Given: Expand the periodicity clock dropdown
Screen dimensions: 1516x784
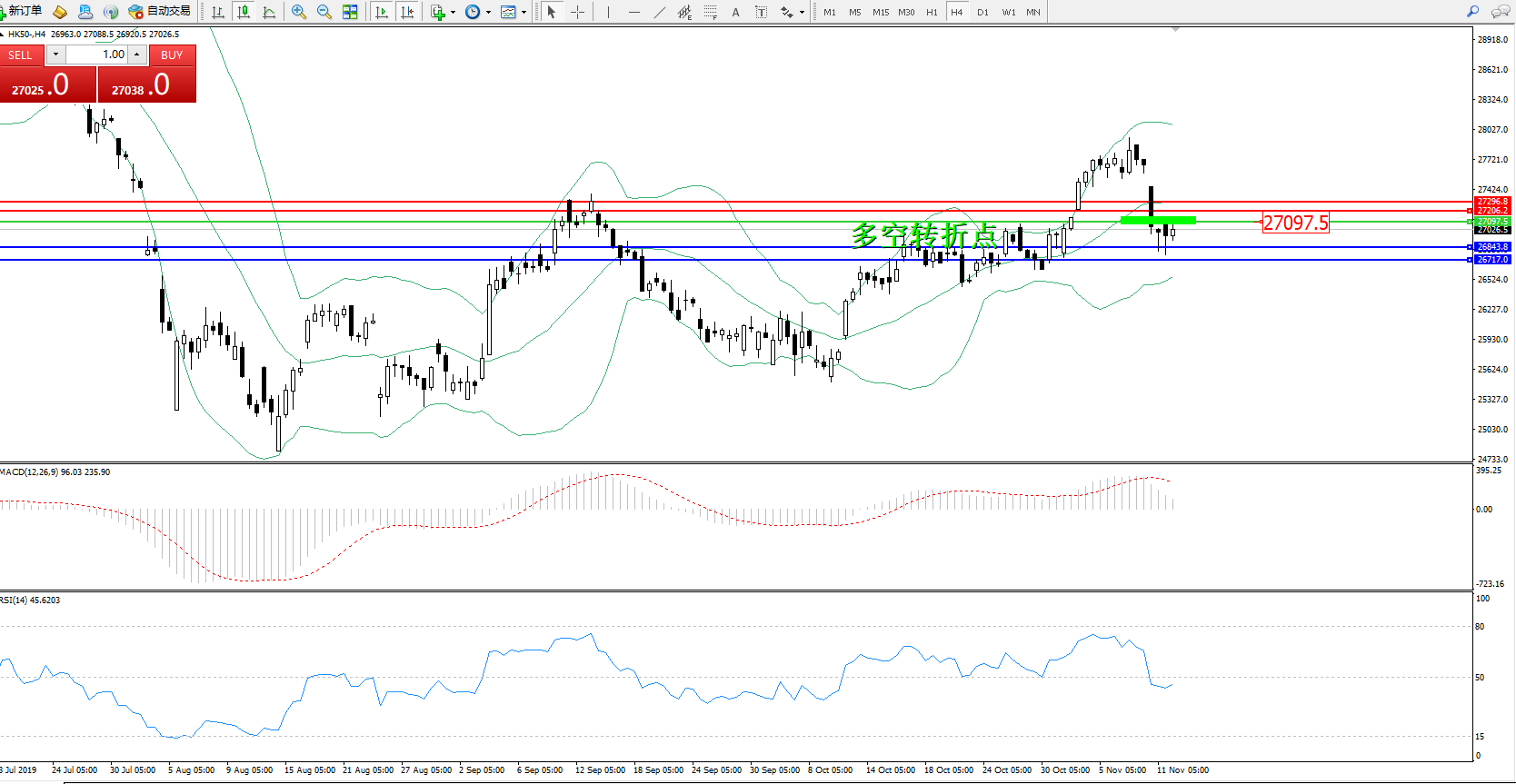Looking at the screenshot, I should 488,12.
